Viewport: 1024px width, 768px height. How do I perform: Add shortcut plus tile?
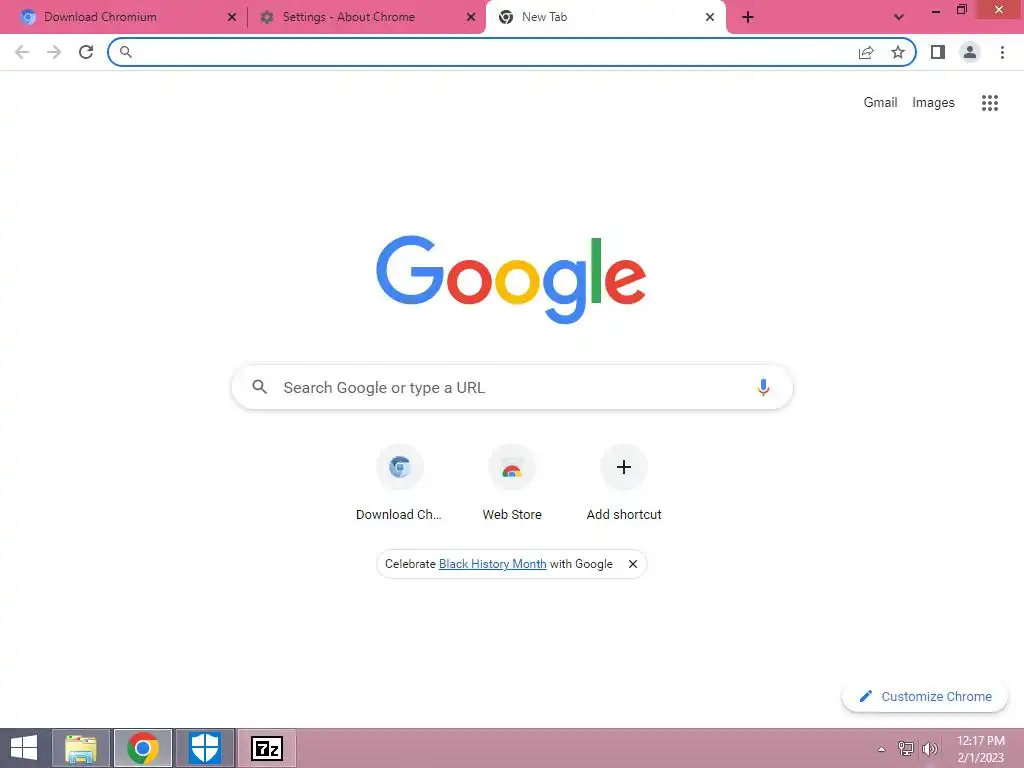[624, 483]
